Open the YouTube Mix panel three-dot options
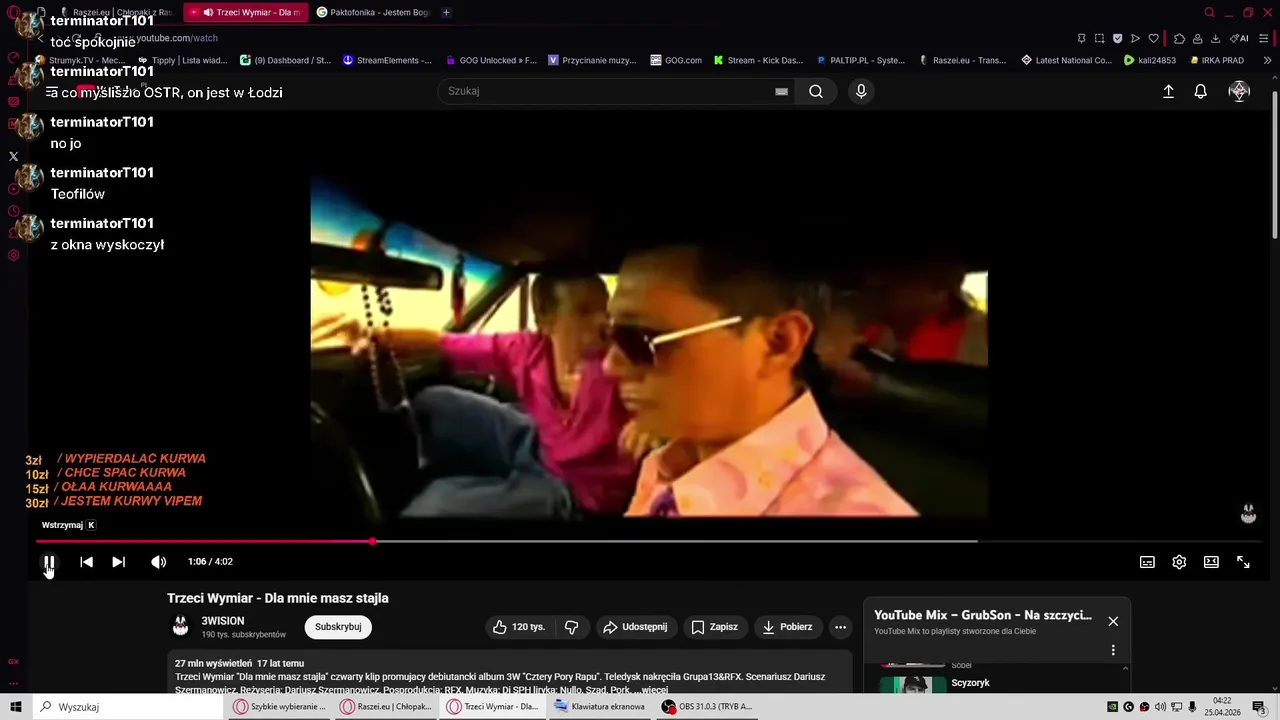Image resolution: width=1280 pixels, height=720 pixels. point(1113,650)
